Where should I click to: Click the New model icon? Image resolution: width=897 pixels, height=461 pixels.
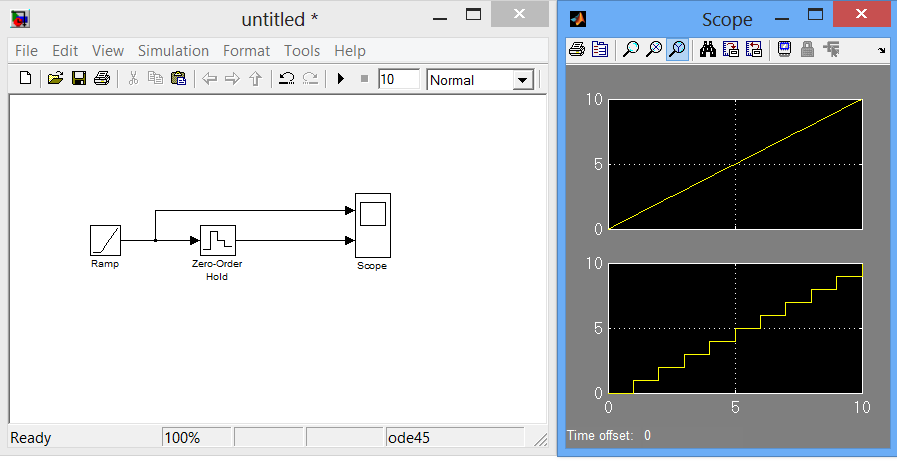(25, 78)
